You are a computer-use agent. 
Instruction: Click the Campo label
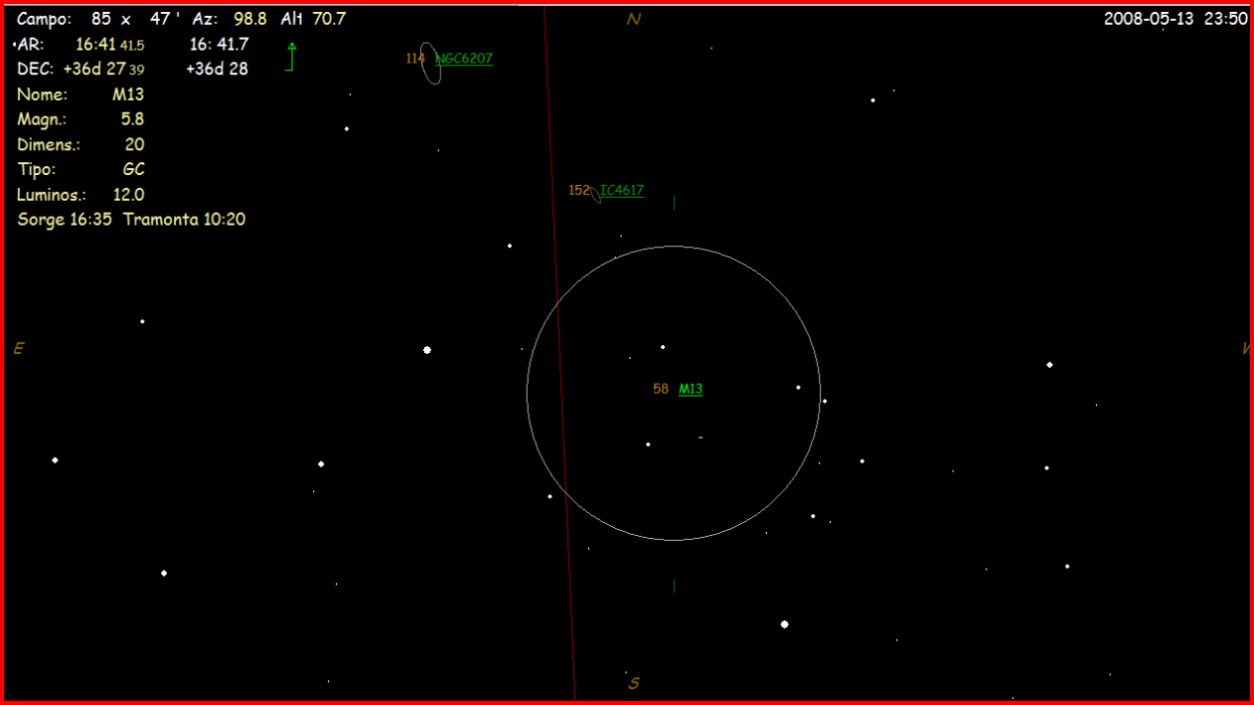pos(44,19)
